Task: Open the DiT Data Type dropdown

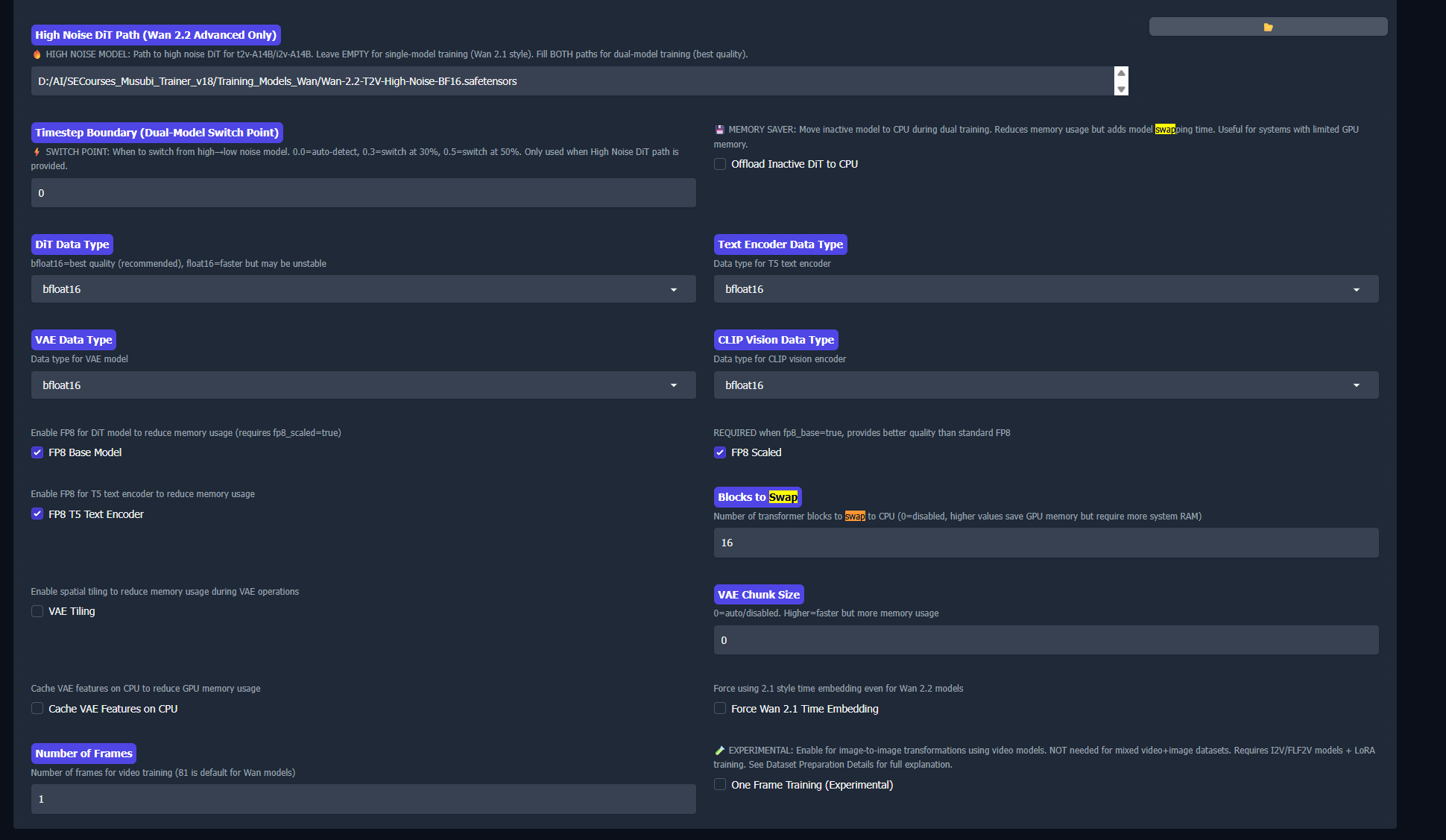Action: [363, 289]
